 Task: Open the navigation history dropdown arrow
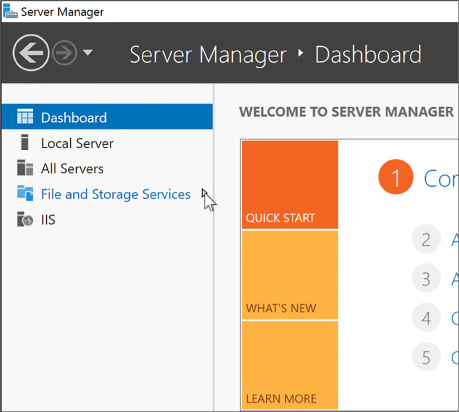pyautogui.click(x=88, y=52)
